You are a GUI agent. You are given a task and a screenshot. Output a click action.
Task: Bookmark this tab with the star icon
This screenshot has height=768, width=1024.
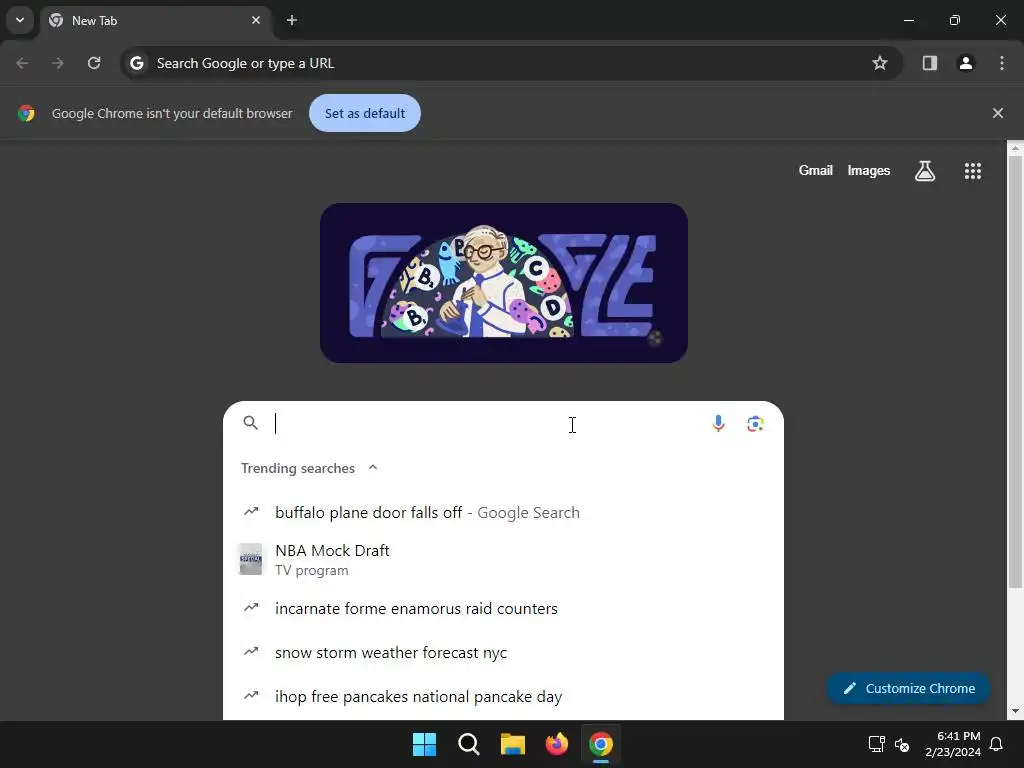(880, 63)
